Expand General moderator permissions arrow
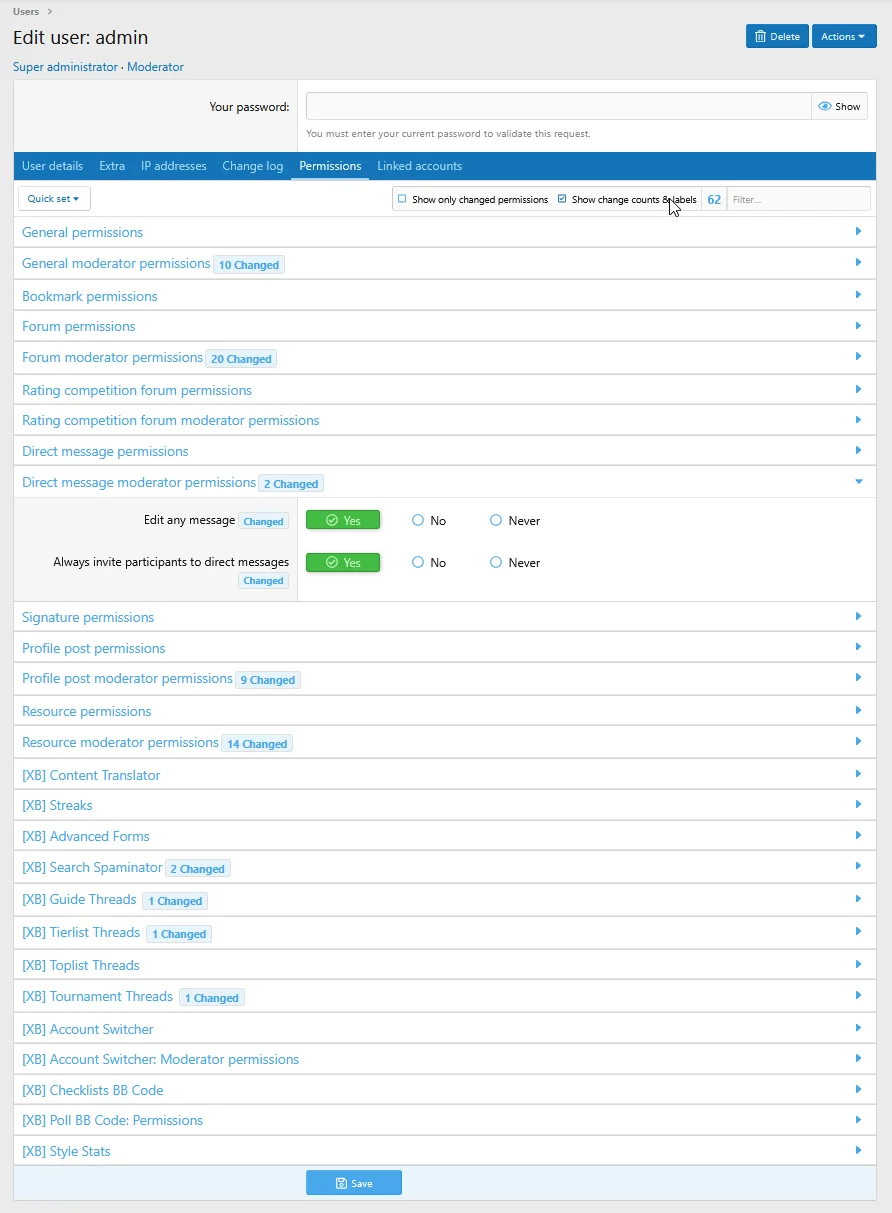 [858, 262]
